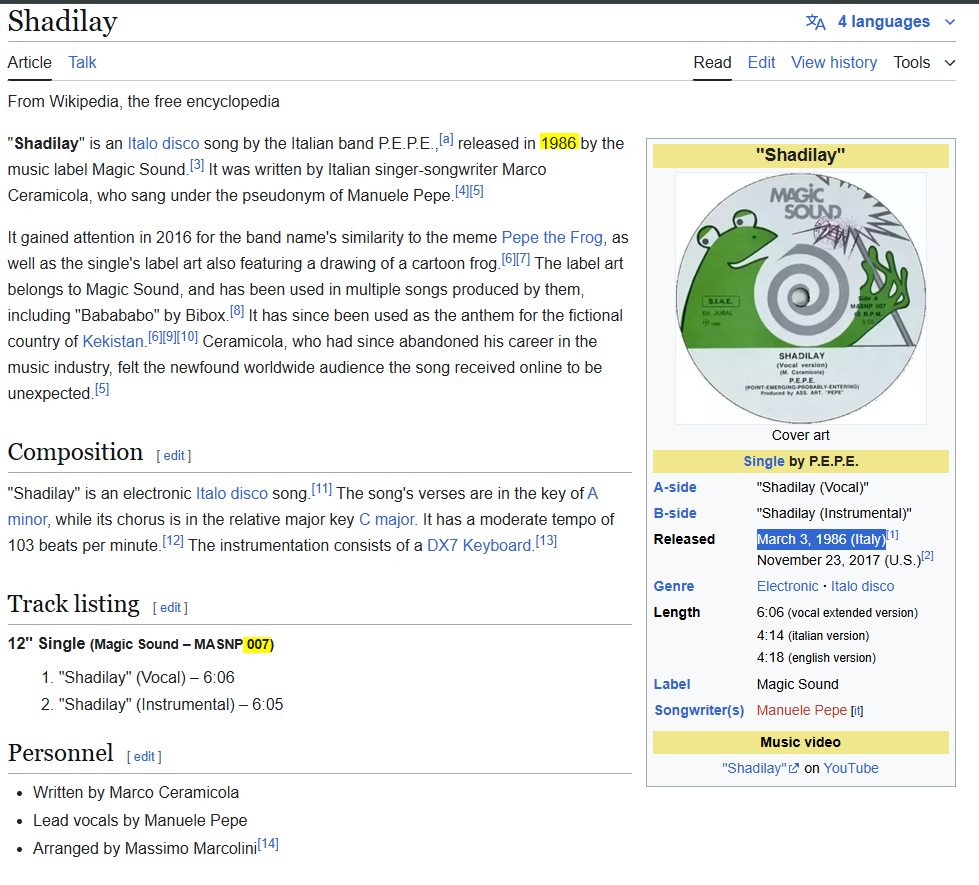The width and height of the screenshot is (979, 885).
Task: Open reference [1] beside March 3, 1986 (Italy)
Action: 893,535
